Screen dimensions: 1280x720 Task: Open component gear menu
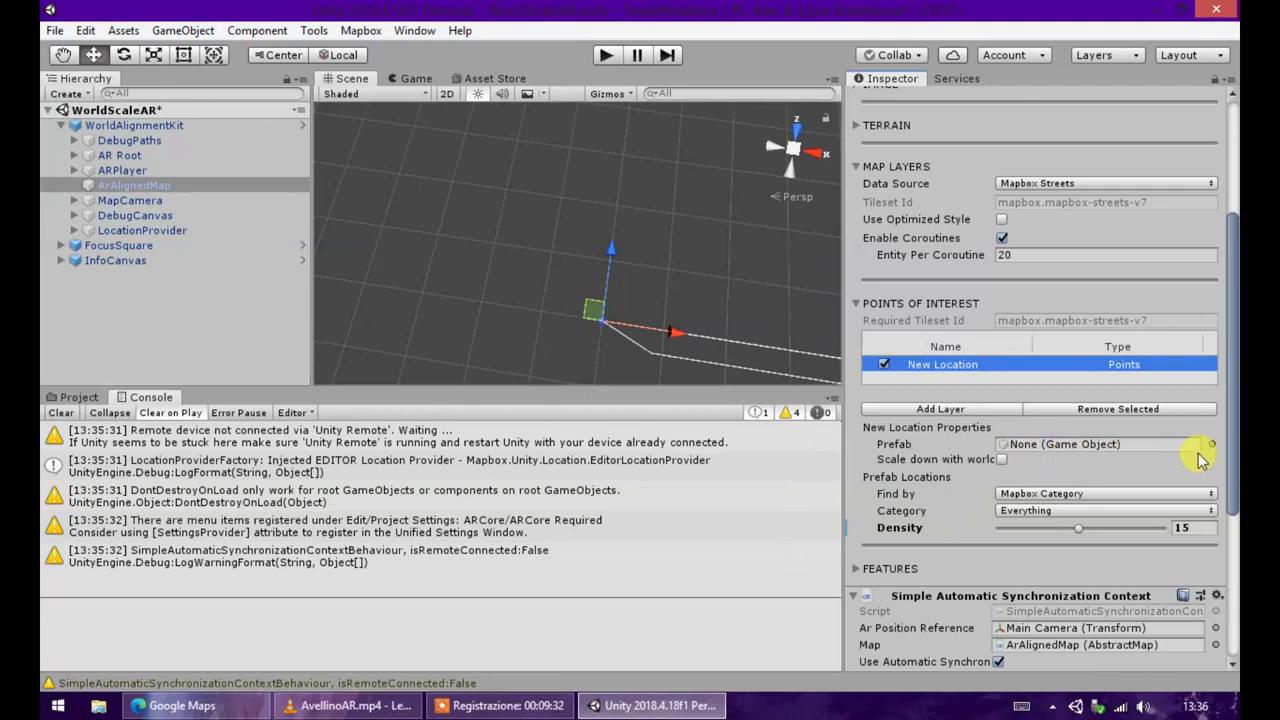point(1217,595)
